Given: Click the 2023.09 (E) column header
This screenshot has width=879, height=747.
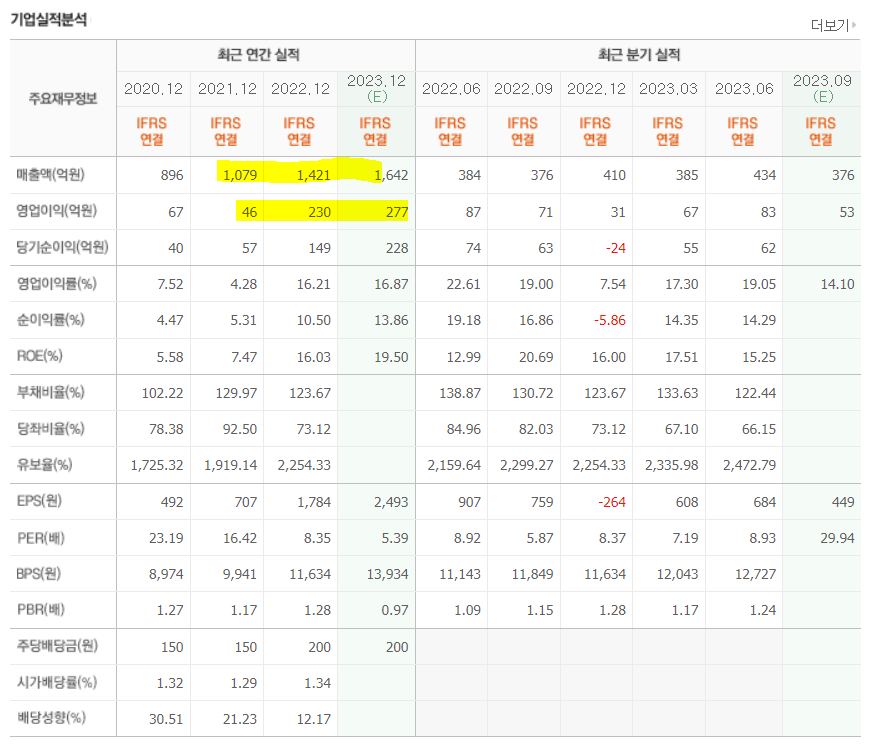Looking at the screenshot, I should pyautogui.click(x=822, y=89).
